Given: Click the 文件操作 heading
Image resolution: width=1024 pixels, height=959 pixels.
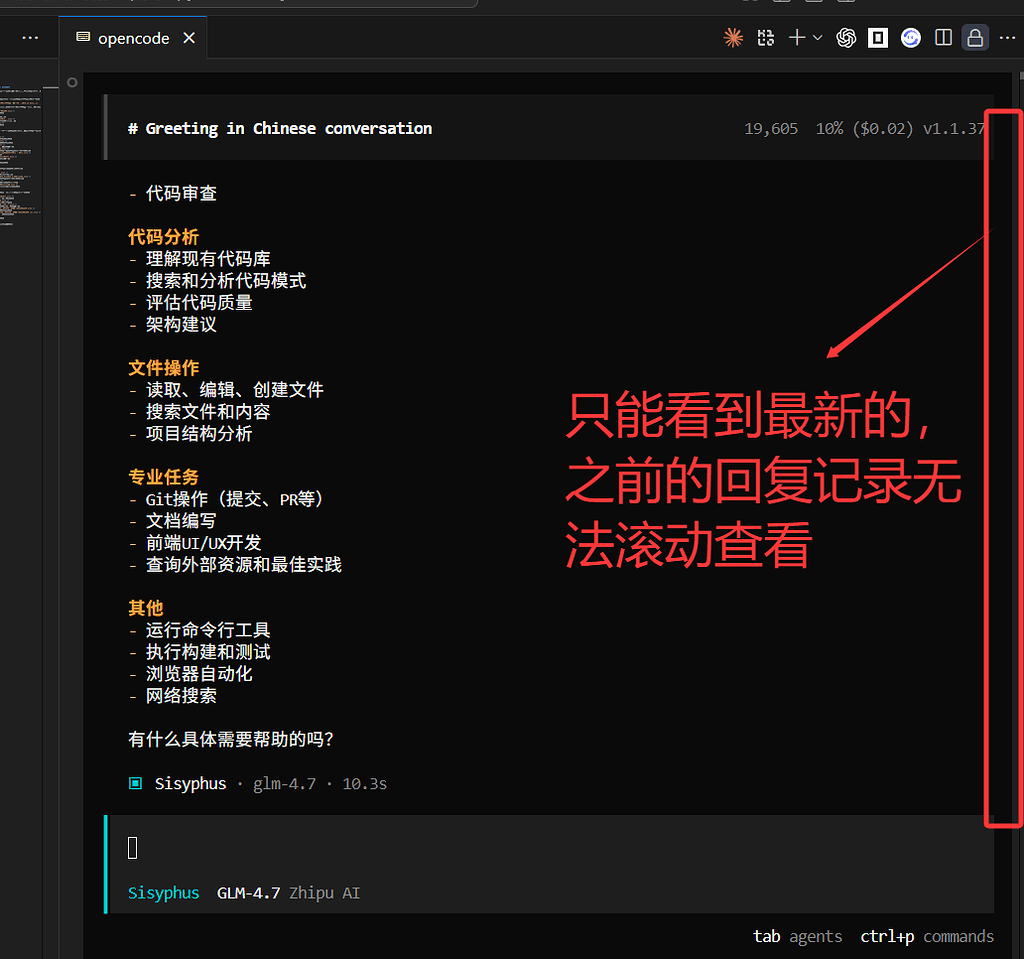Looking at the screenshot, I should tap(163, 368).
